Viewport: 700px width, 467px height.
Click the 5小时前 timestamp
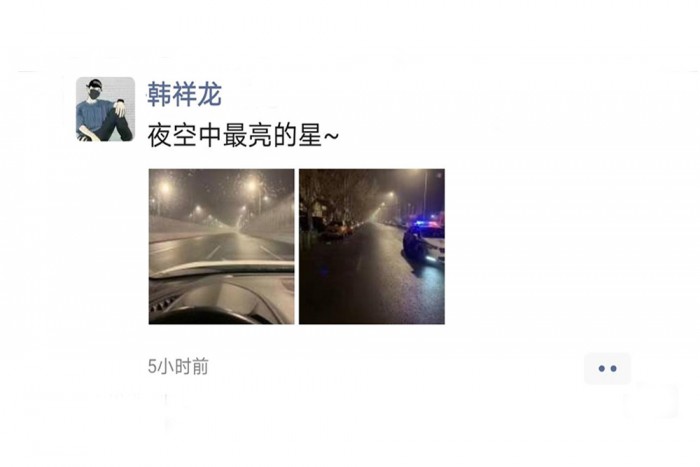tap(178, 366)
